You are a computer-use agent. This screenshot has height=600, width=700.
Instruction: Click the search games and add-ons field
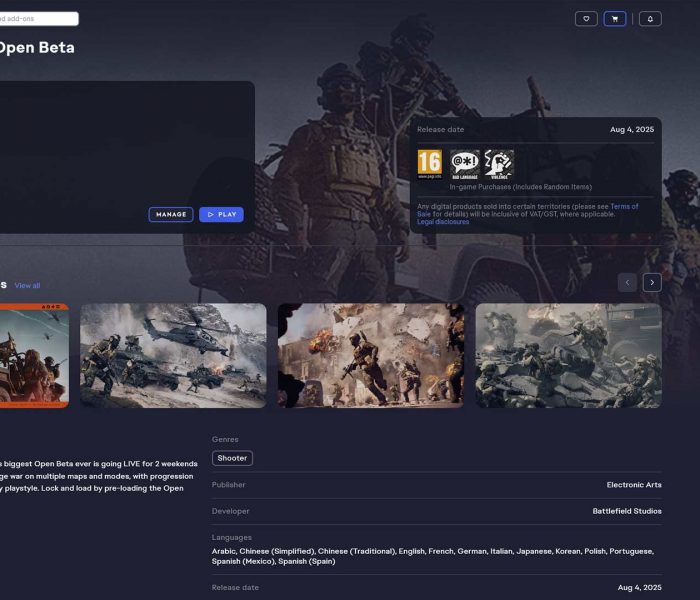pyautogui.click(x=38, y=18)
